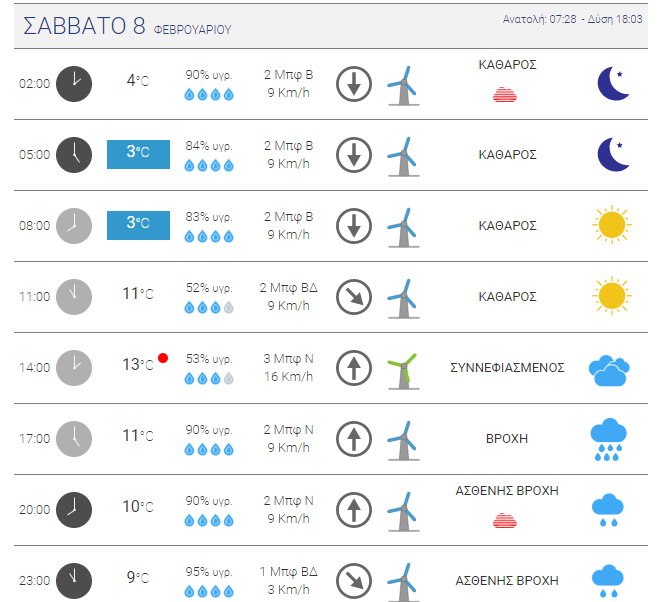This screenshot has width=671, height=602.
Task: Click the dark clock icon at 05:00
Action: (x=74, y=155)
